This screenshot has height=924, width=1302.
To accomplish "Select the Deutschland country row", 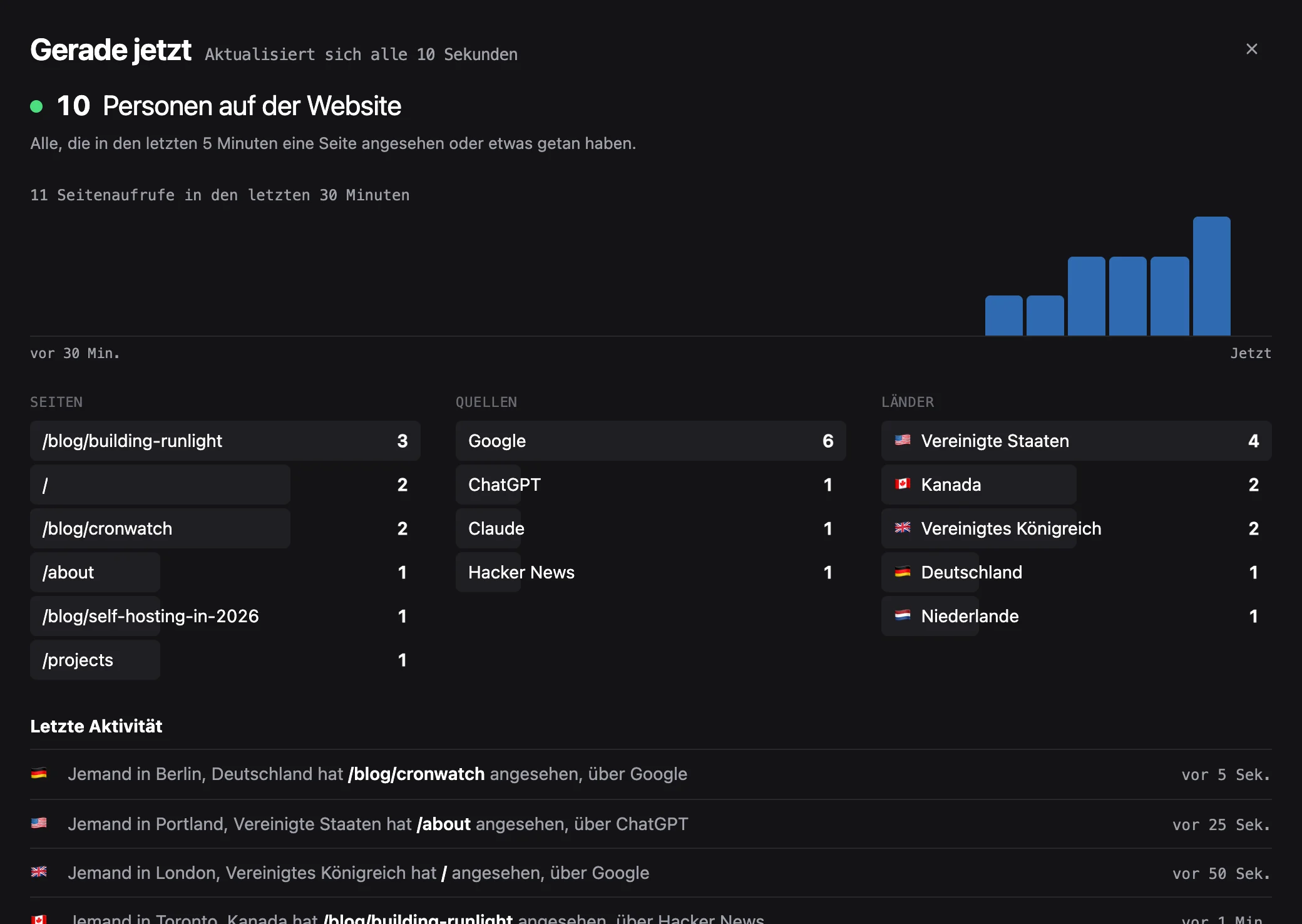I will point(1077,572).
